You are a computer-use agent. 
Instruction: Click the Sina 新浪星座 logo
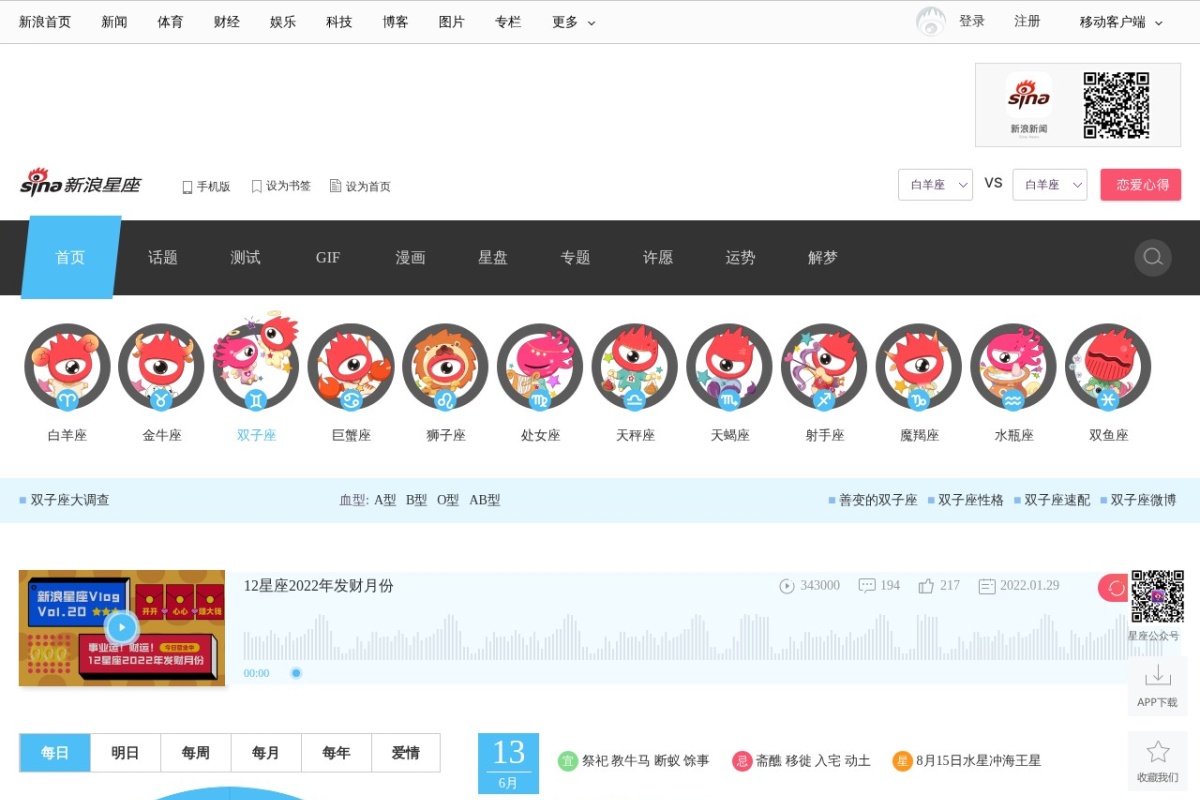click(x=81, y=183)
